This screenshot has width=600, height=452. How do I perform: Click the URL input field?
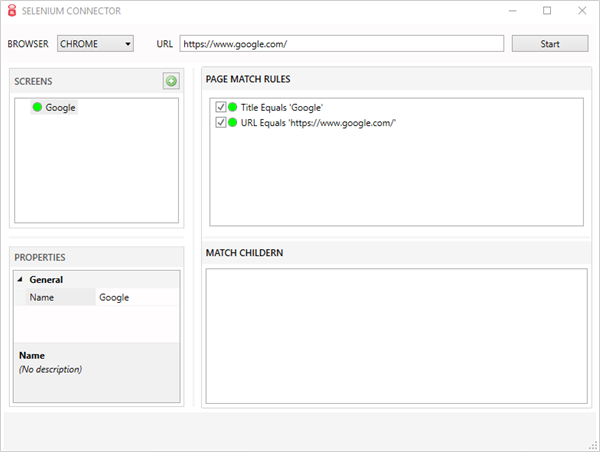tap(342, 44)
